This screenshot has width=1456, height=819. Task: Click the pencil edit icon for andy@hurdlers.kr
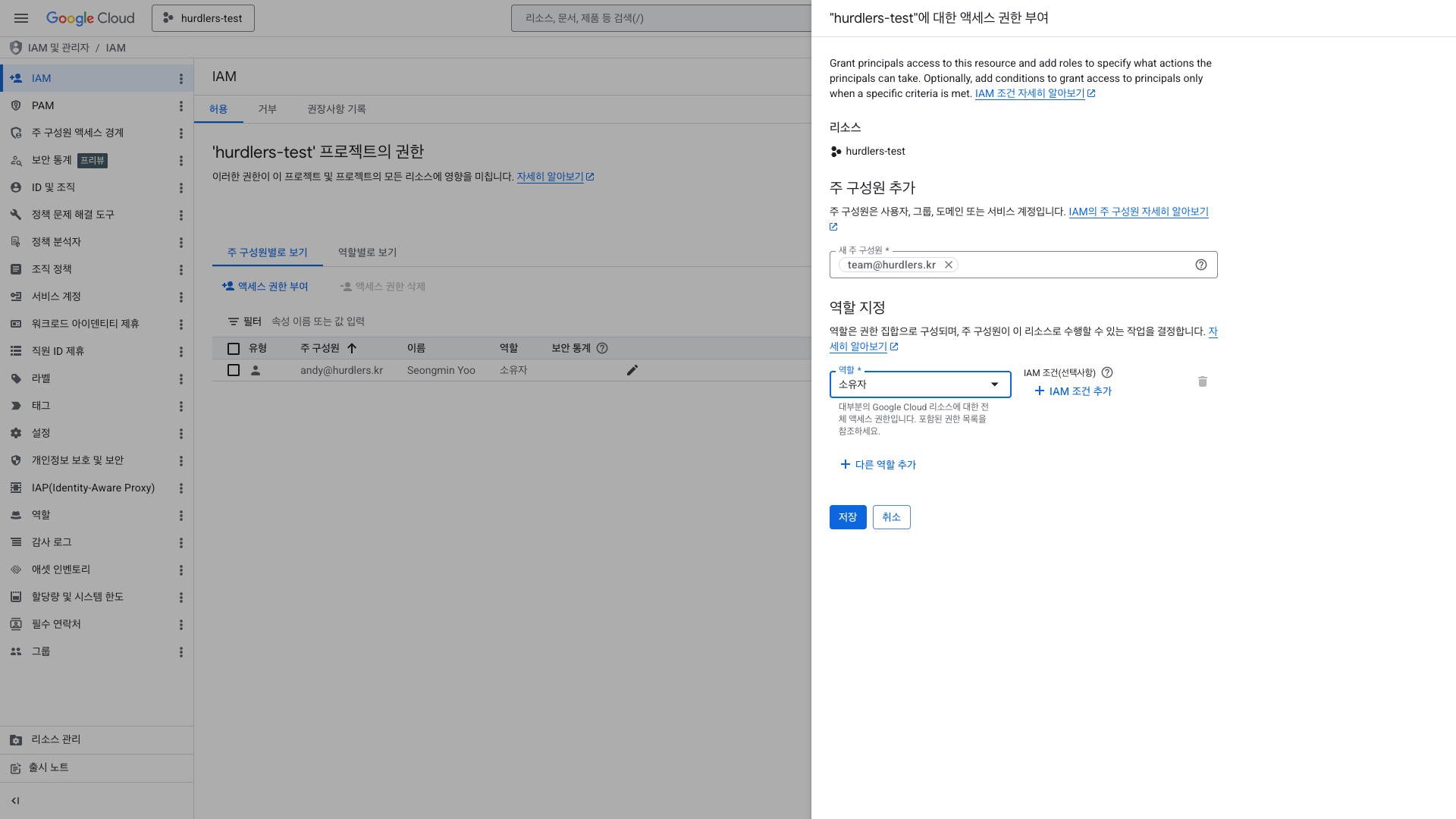(x=632, y=370)
